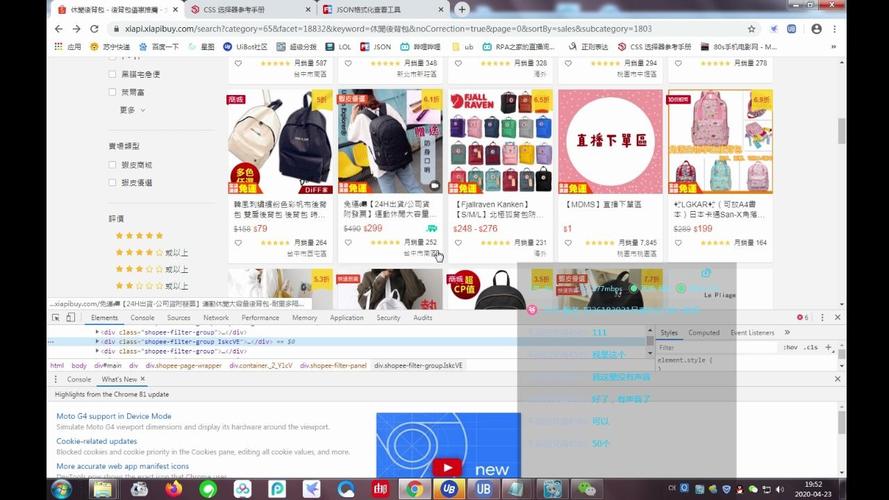Tick the first 蝦皮 seller-type checkbox
The image size is (889, 500).
pyautogui.click(x=112, y=165)
